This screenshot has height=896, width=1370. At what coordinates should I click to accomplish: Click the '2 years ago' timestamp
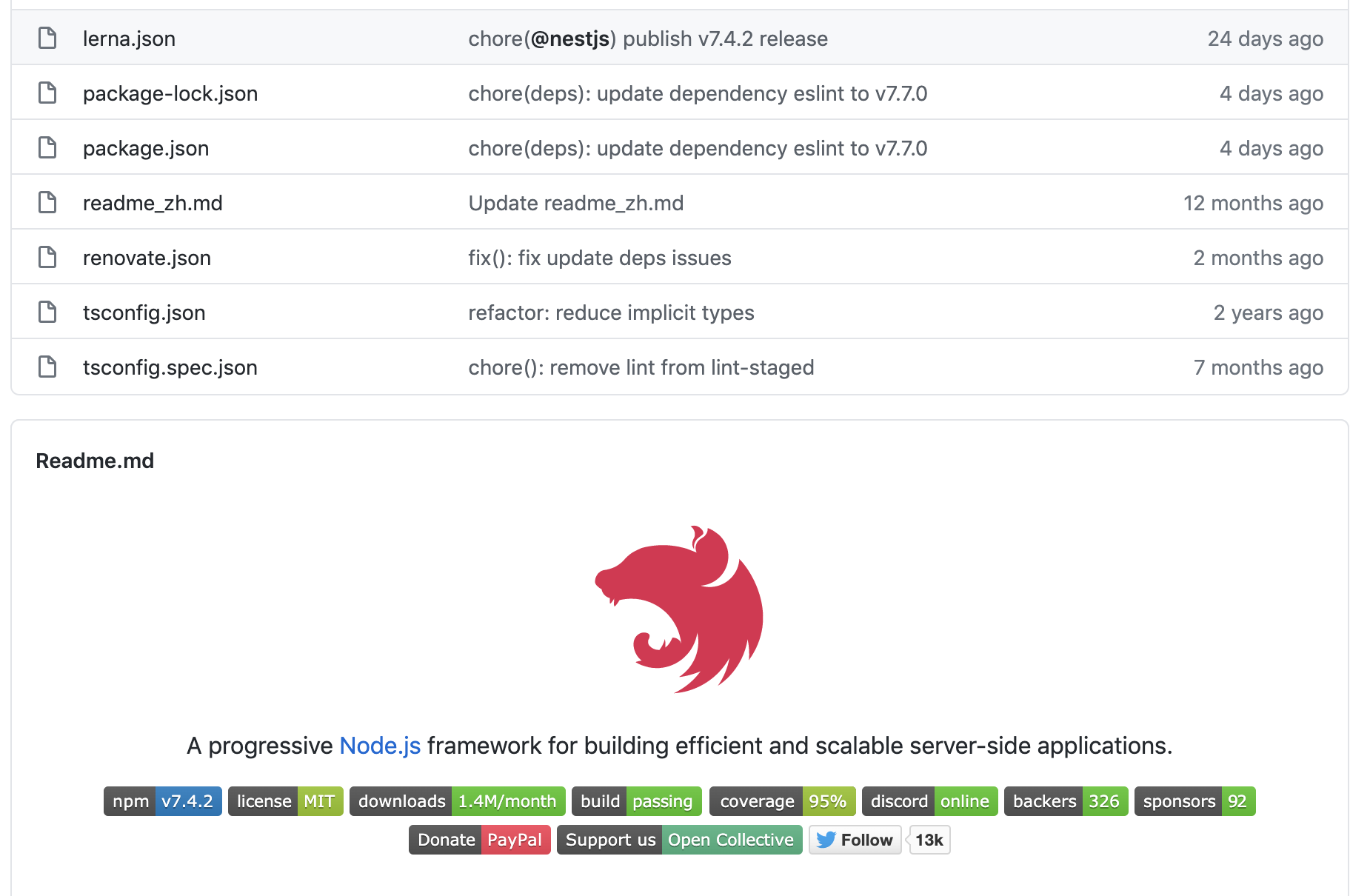pos(1269,312)
